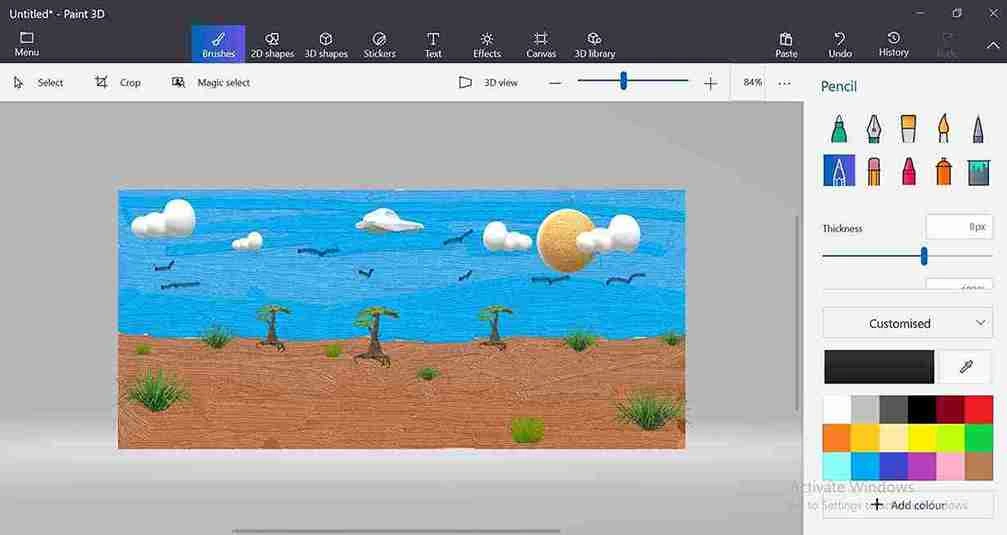The image size is (1007, 535).
Task: Click the Paste button
Action: click(x=786, y=44)
